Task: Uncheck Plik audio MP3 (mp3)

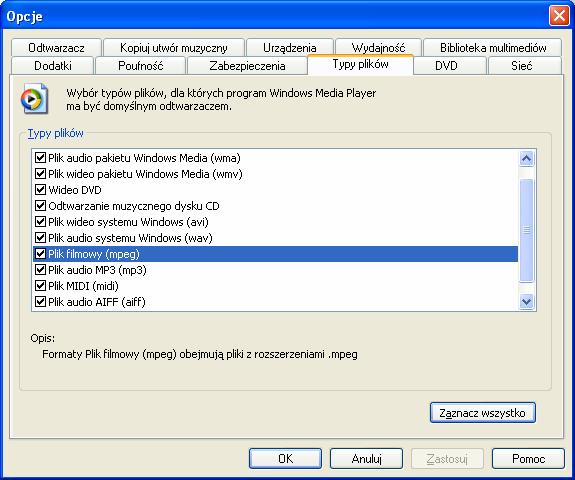Action: (40, 270)
